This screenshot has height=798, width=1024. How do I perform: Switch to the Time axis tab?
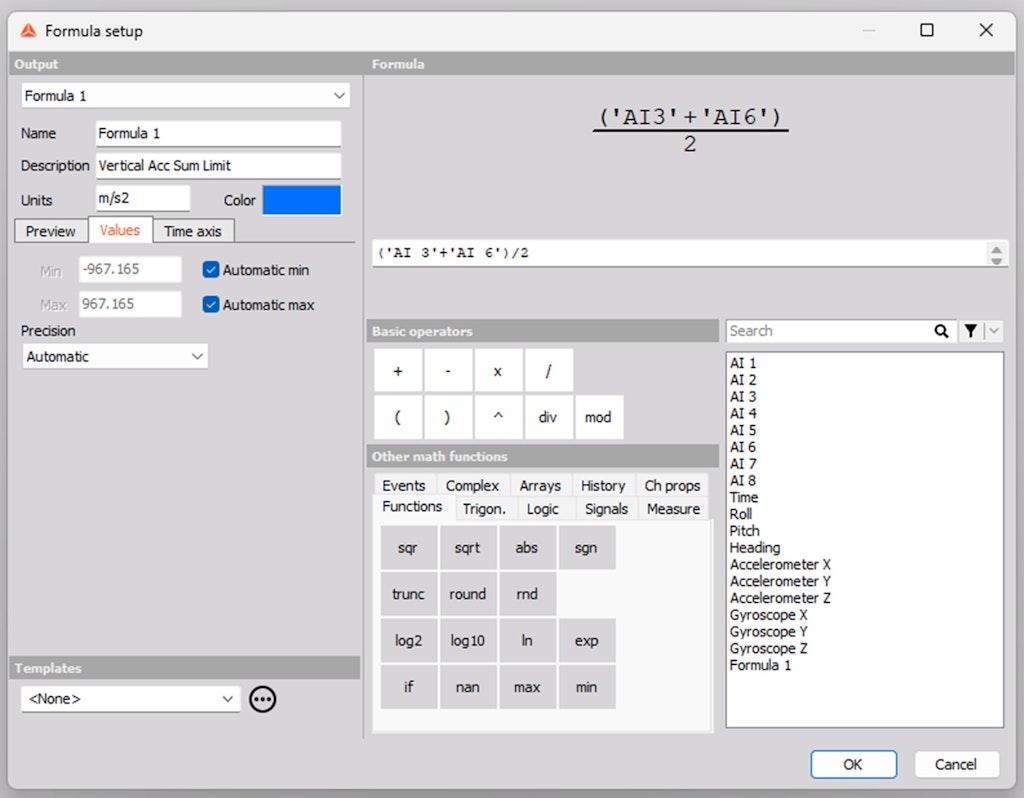click(193, 231)
